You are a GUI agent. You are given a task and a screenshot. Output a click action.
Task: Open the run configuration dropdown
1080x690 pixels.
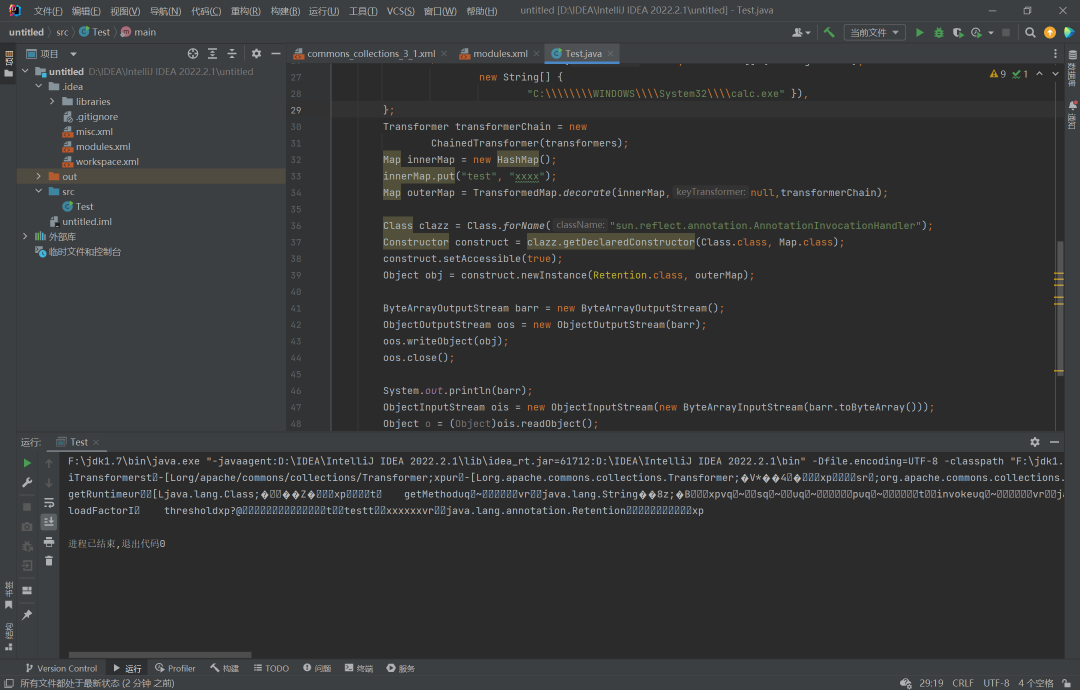point(875,32)
